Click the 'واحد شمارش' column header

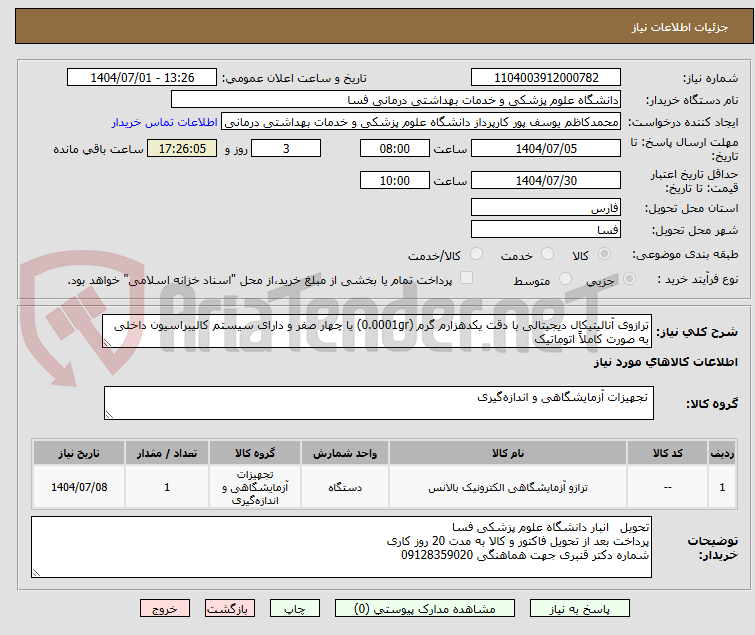(x=345, y=453)
